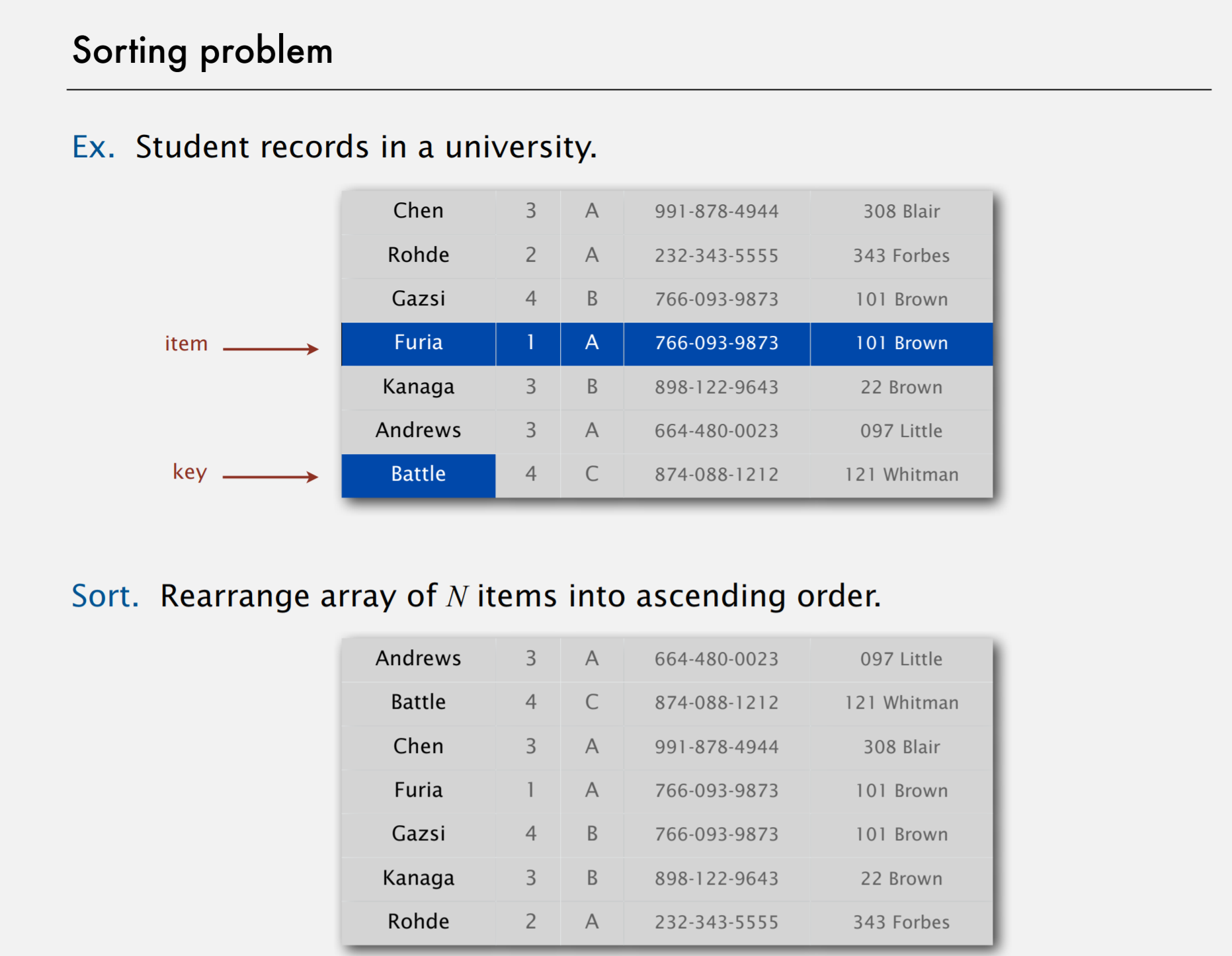Click the italic "N" in the sort description
The width and height of the screenshot is (1232, 956).
pos(456,596)
